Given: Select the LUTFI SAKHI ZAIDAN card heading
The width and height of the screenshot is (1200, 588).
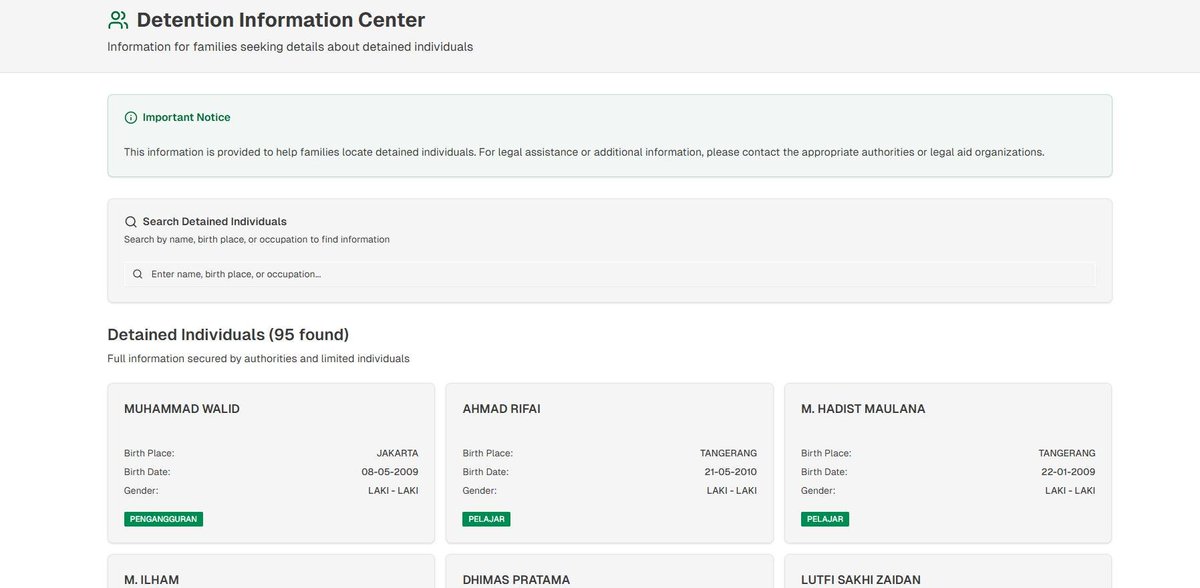Looking at the screenshot, I should [x=861, y=580].
